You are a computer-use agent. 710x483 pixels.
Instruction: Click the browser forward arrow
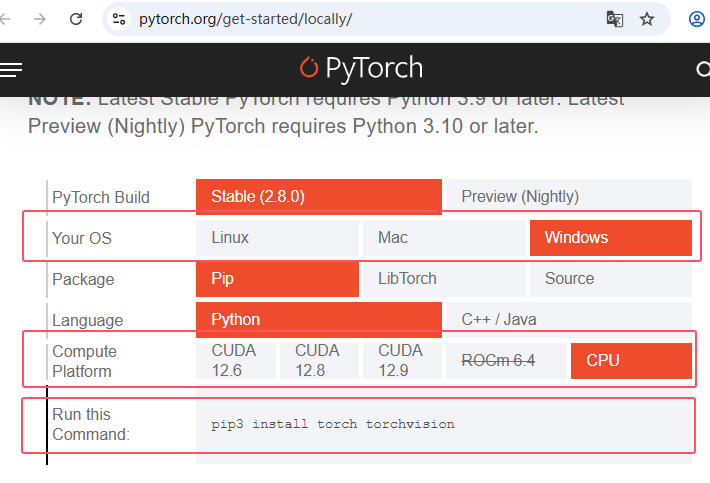pos(40,19)
